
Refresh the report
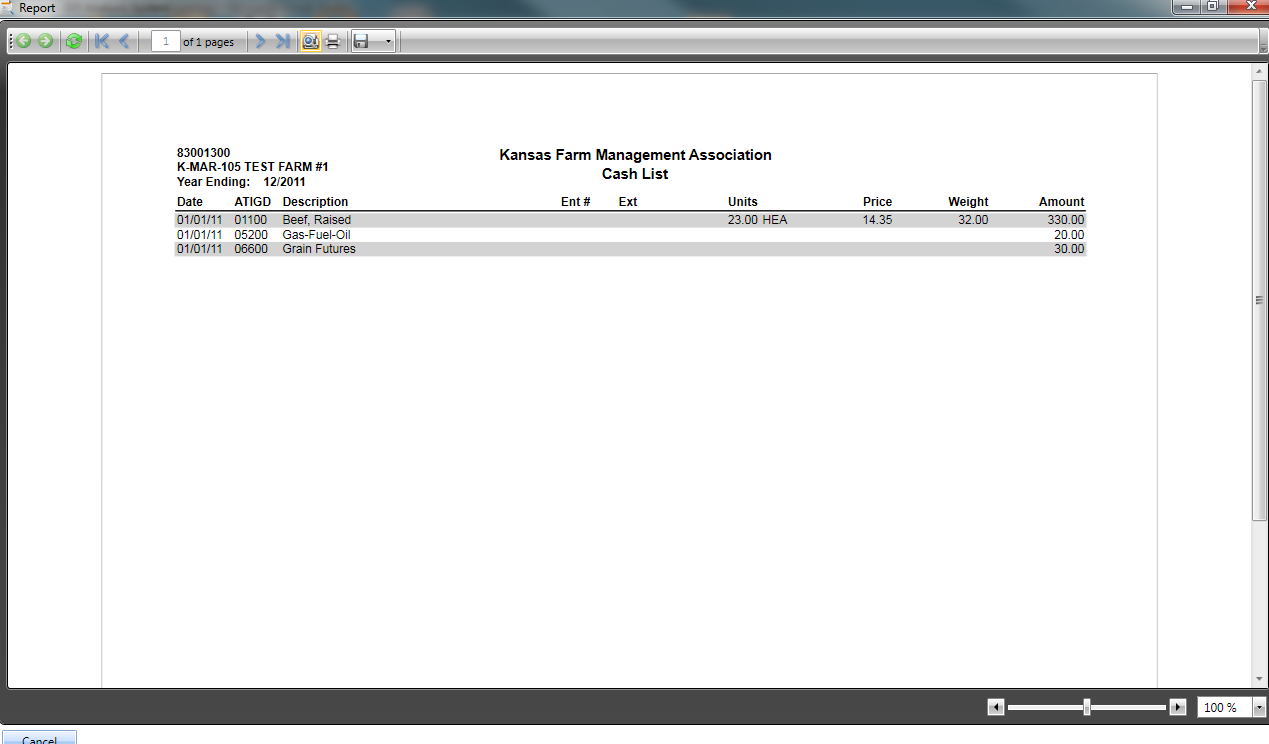coord(73,41)
